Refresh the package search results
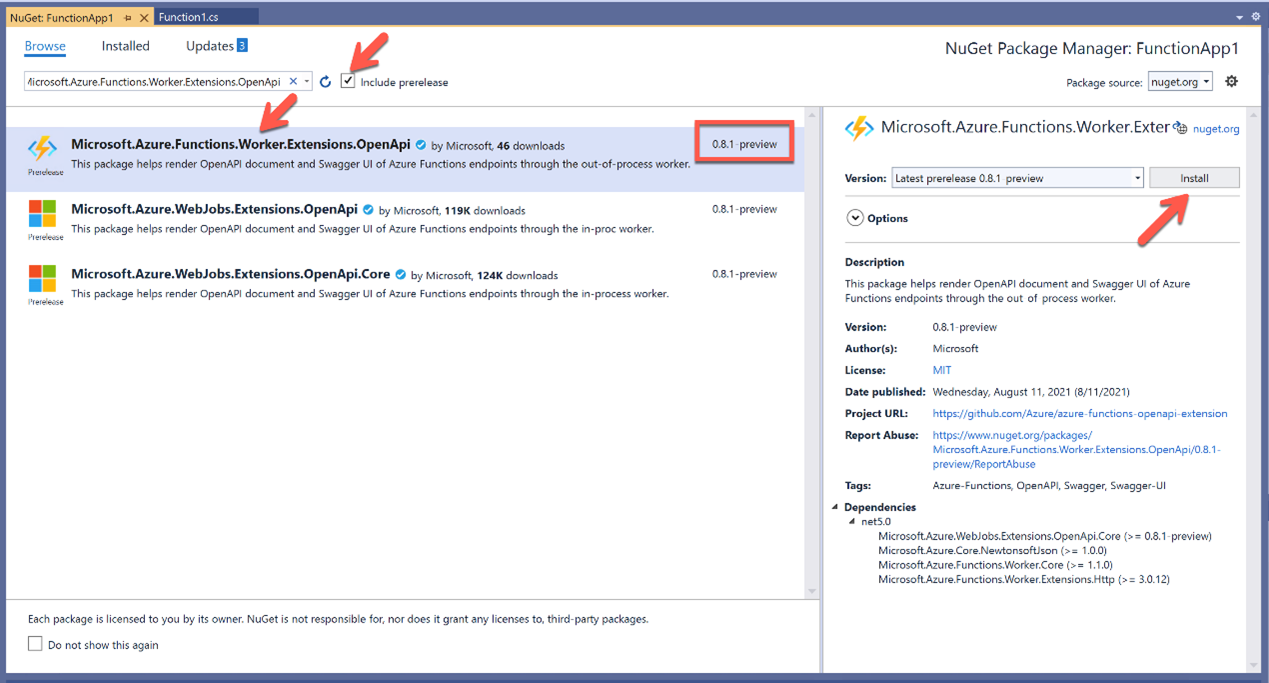1269x683 pixels. click(x=325, y=81)
